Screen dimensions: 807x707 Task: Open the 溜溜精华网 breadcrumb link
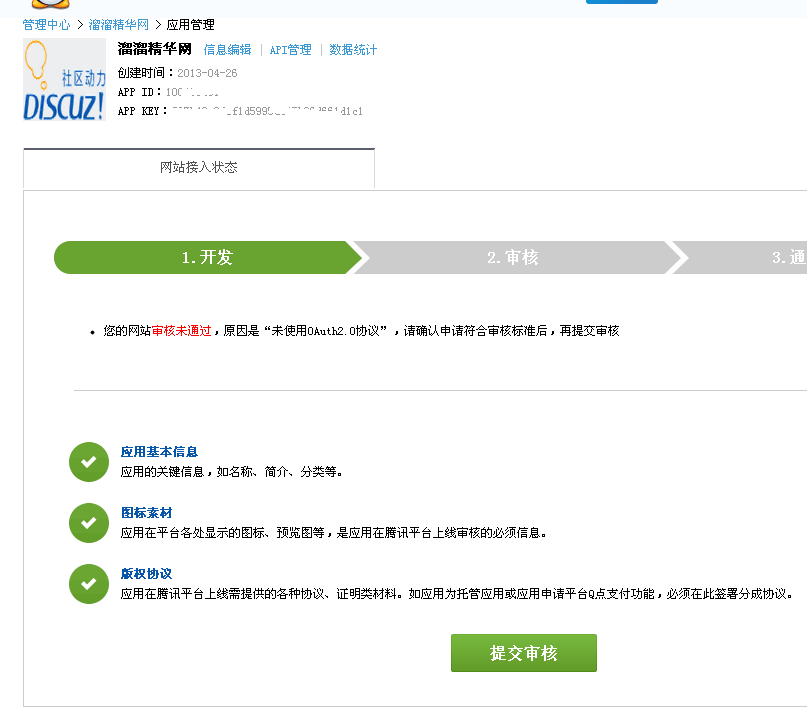point(118,25)
